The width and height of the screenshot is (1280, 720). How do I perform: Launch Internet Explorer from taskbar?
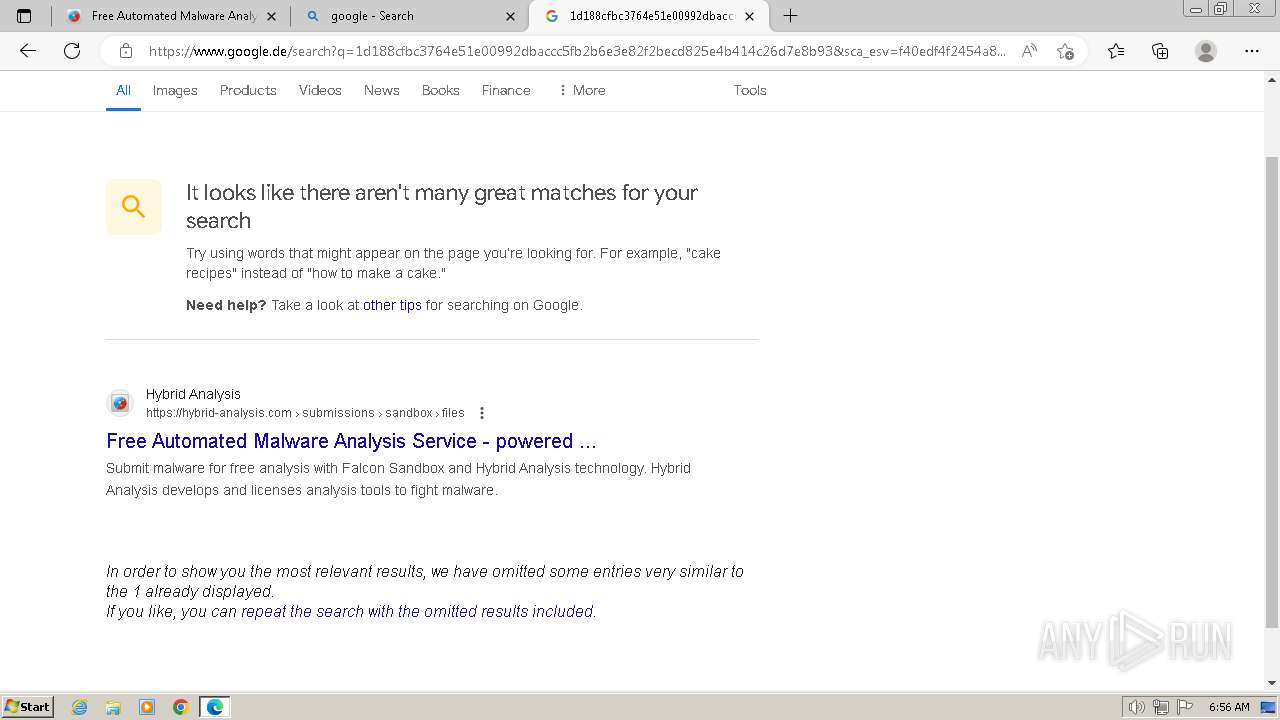coord(80,707)
